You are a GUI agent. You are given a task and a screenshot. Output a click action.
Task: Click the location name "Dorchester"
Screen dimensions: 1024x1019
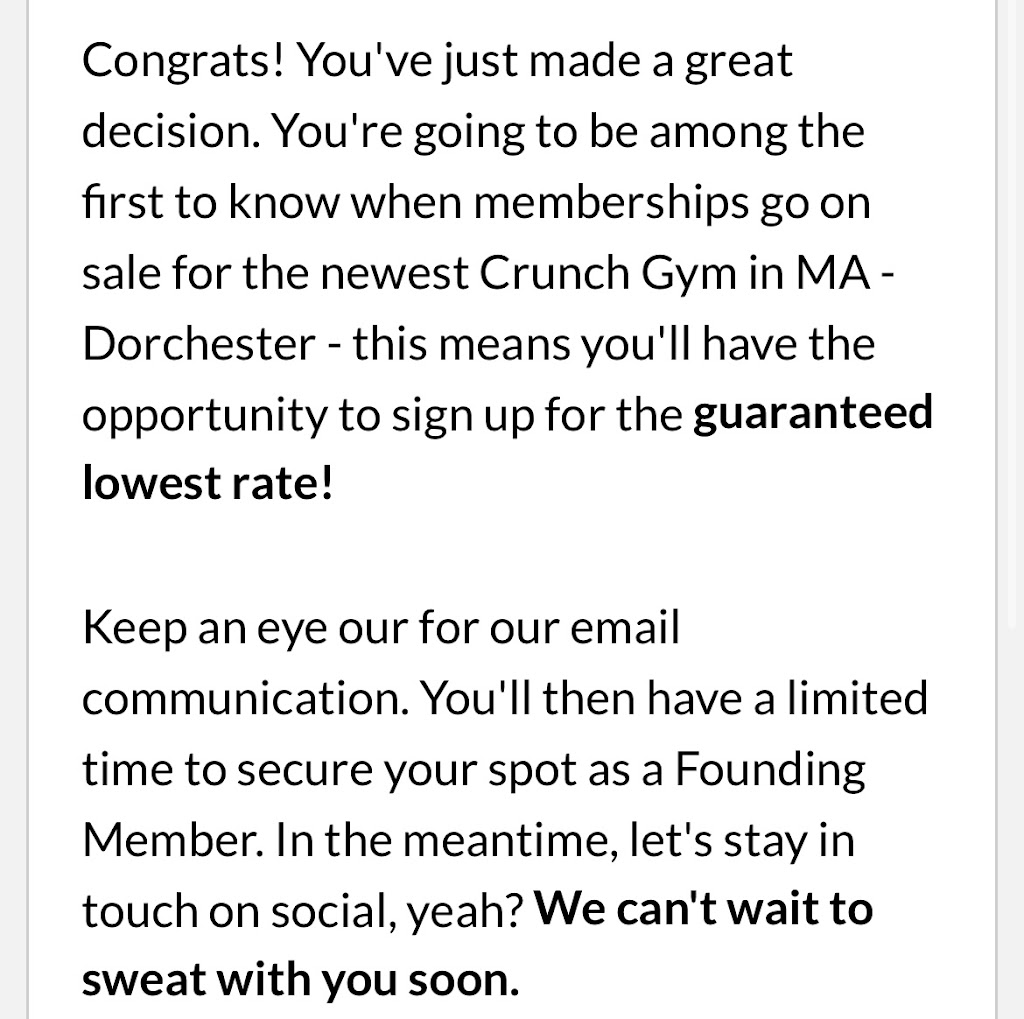(199, 343)
